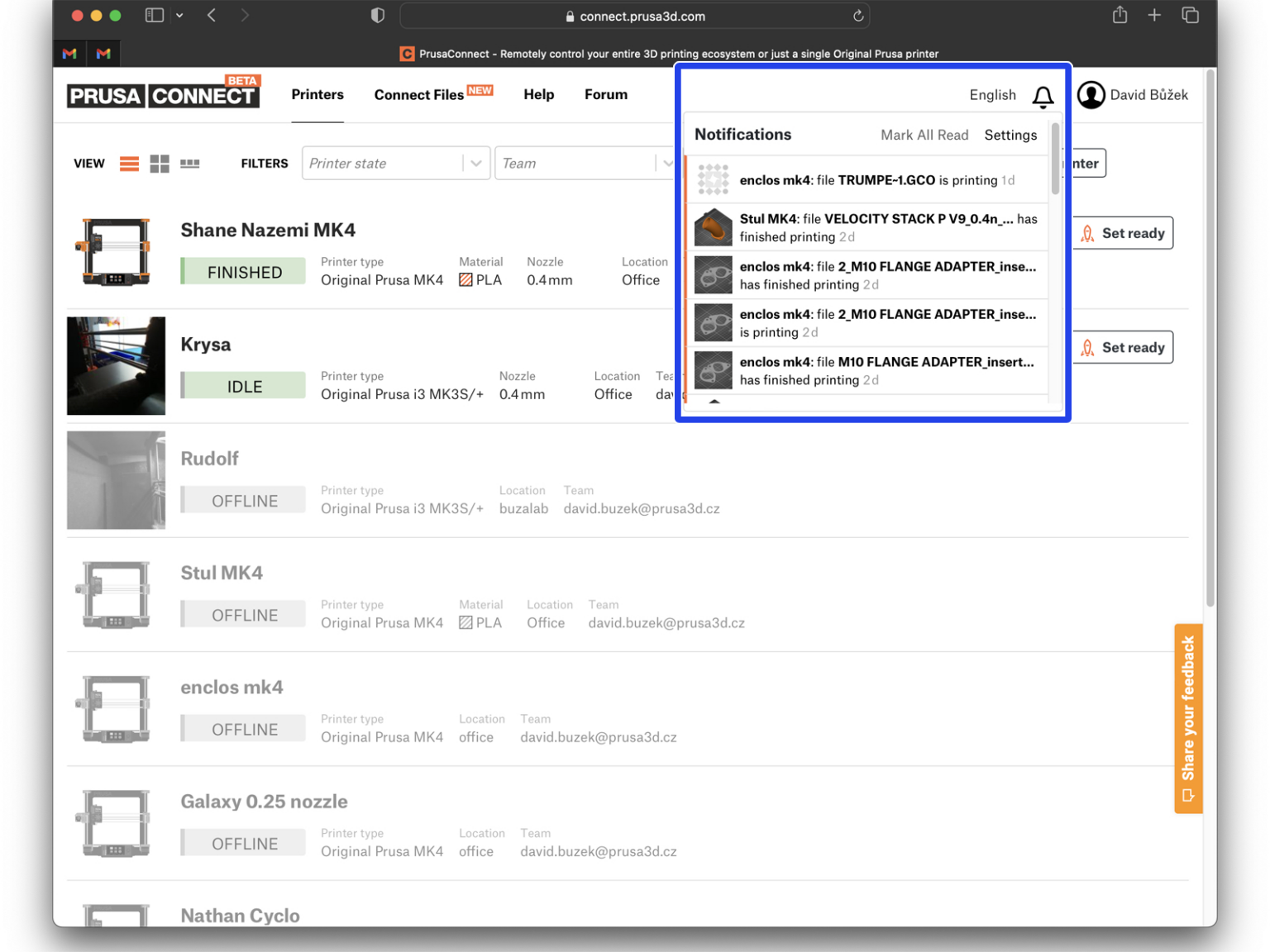Open the Shane Nazemi MK4 printer title
The width and height of the screenshot is (1270, 952).
coord(268,230)
